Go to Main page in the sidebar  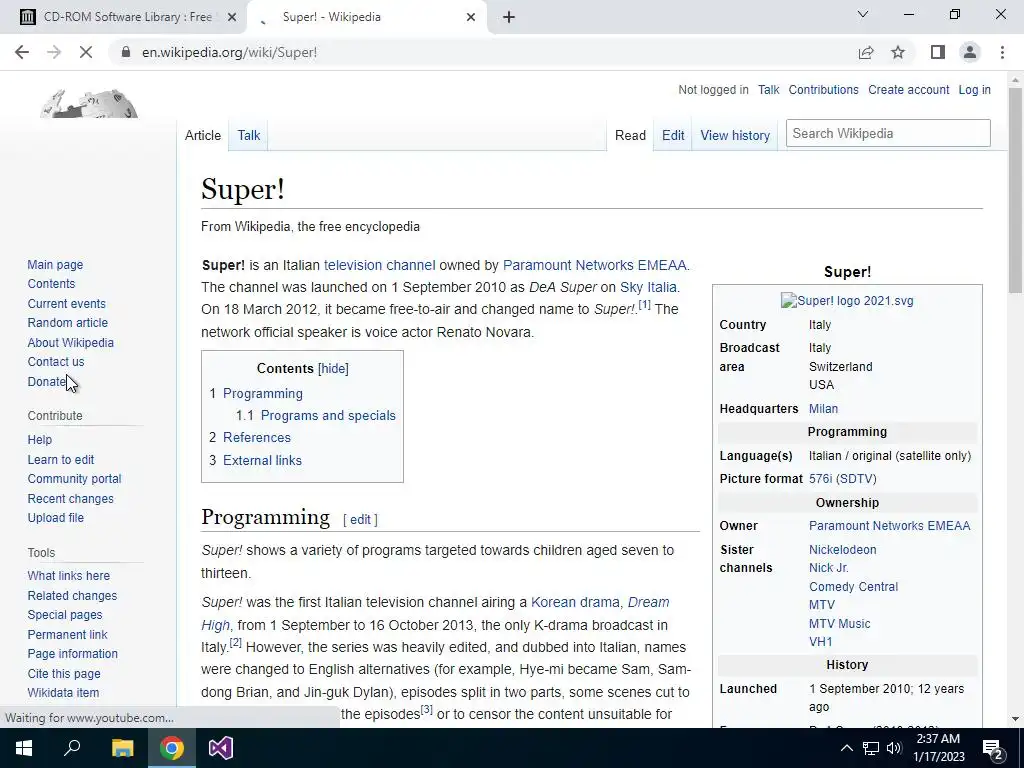[x=55, y=264]
